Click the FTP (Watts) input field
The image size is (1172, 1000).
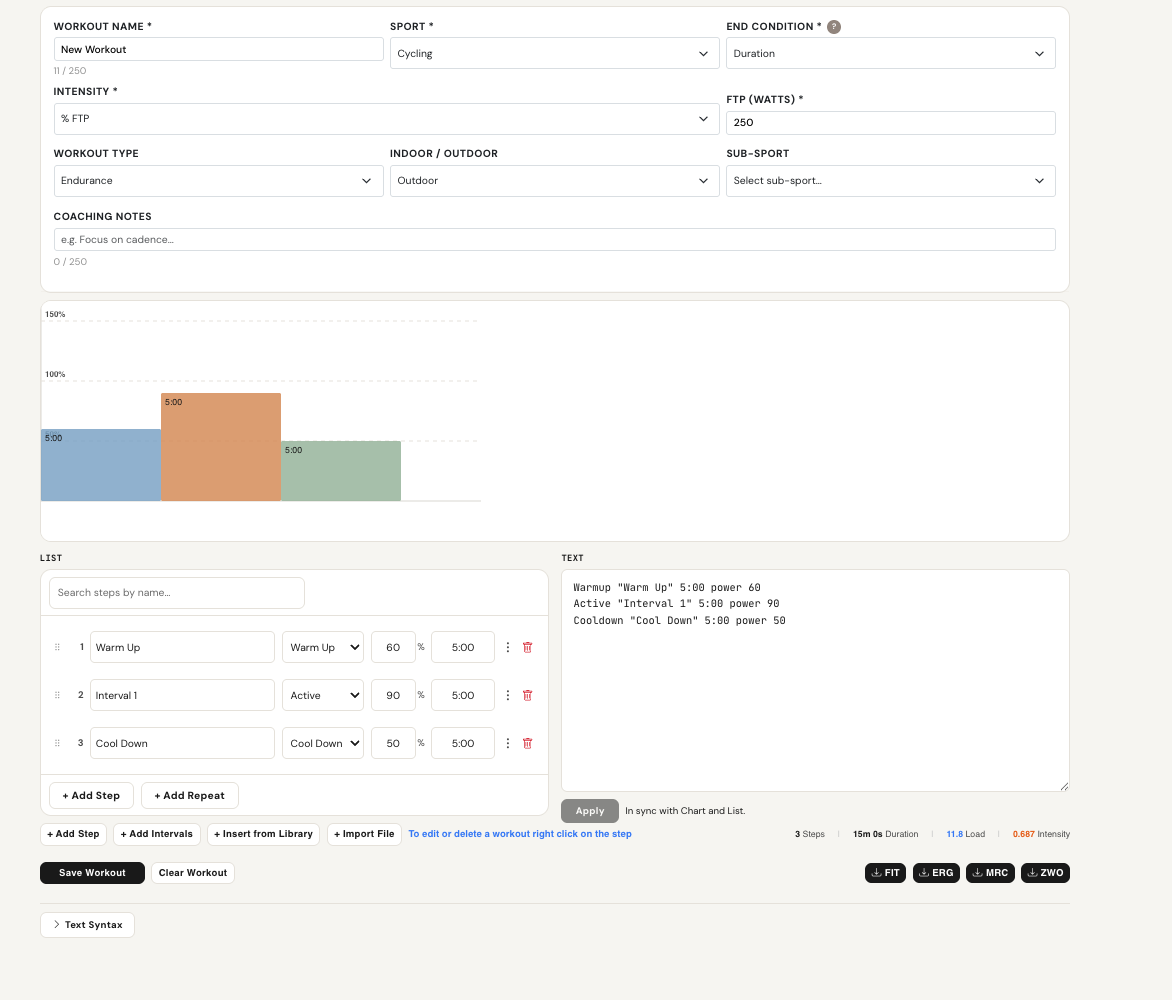(891, 123)
